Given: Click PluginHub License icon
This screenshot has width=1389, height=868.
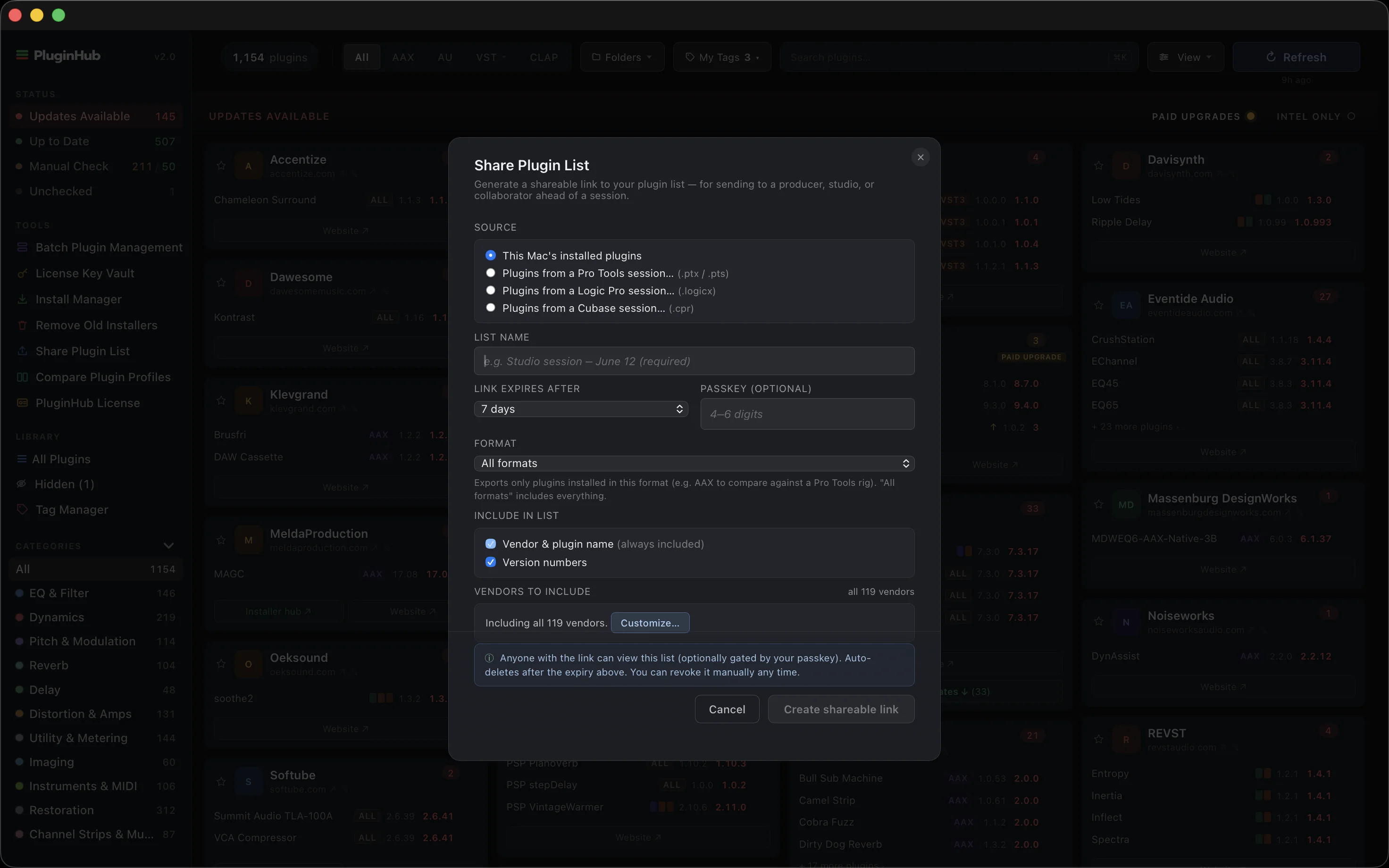Looking at the screenshot, I should coord(22,403).
